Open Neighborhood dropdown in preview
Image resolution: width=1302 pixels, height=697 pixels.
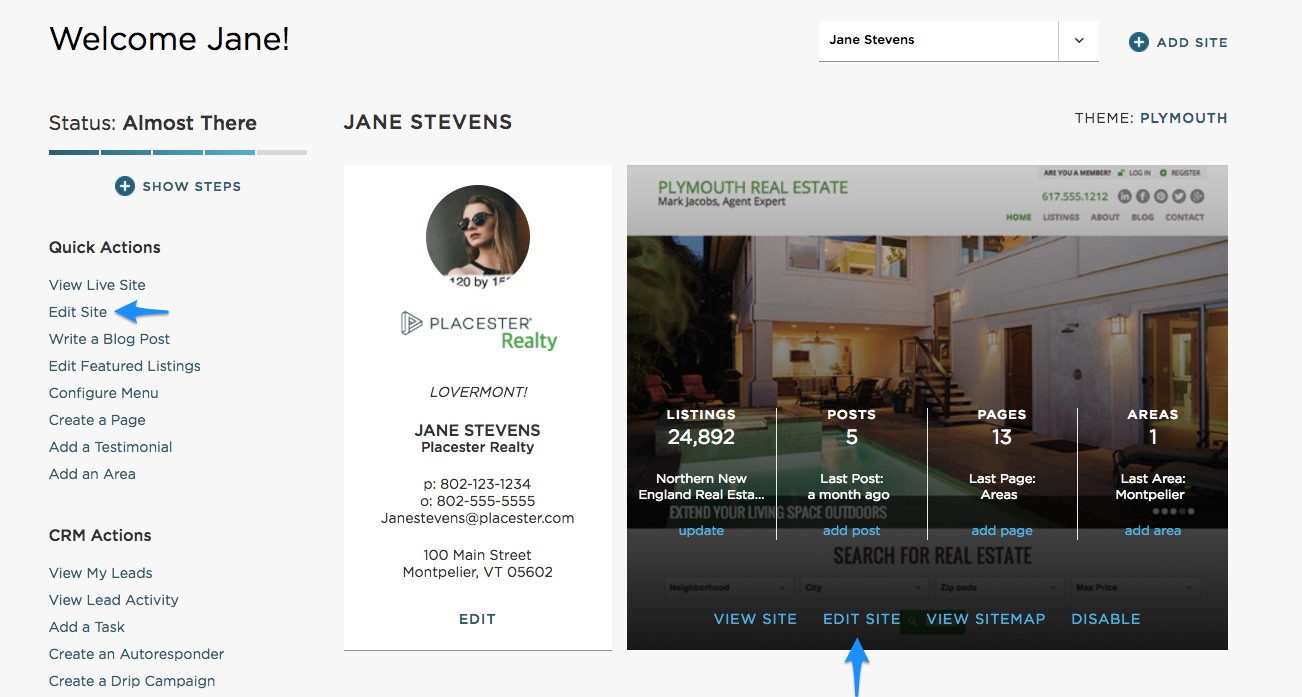pyautogui.click(x=727, y=588)
